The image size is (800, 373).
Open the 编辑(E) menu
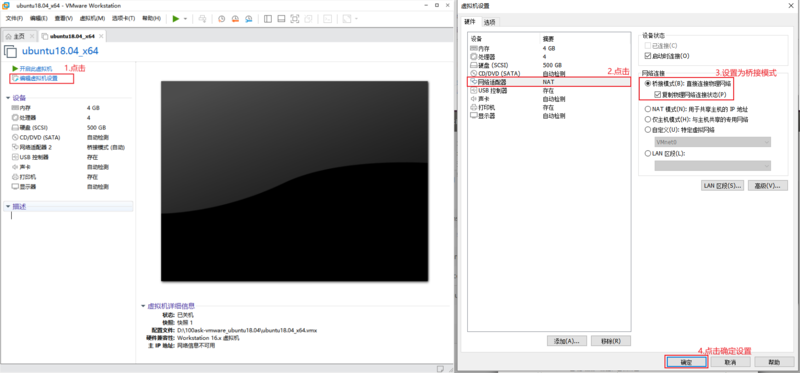point(39,18)
